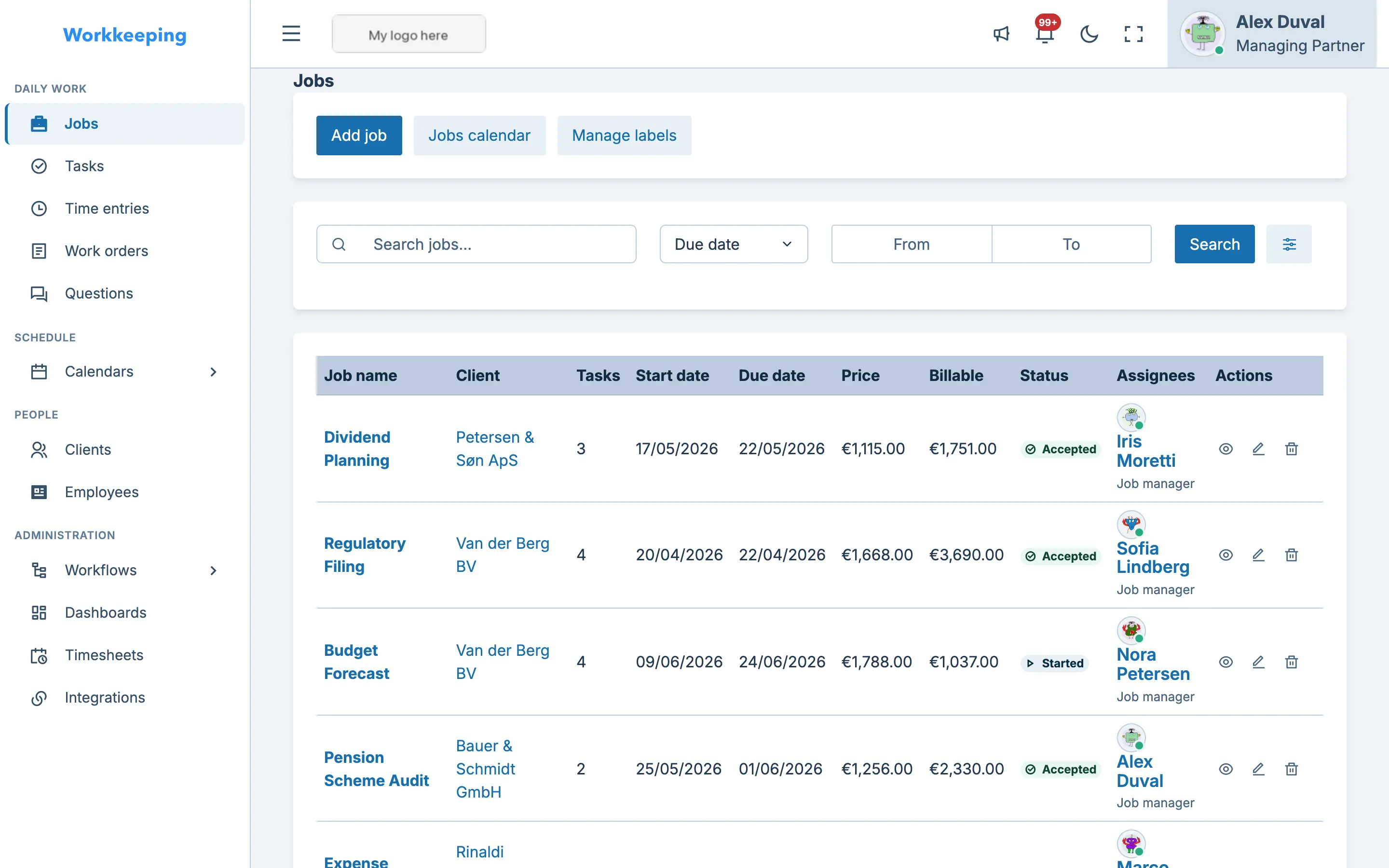
Task: Open the Due date dropdown
Action: click(734, 244)
